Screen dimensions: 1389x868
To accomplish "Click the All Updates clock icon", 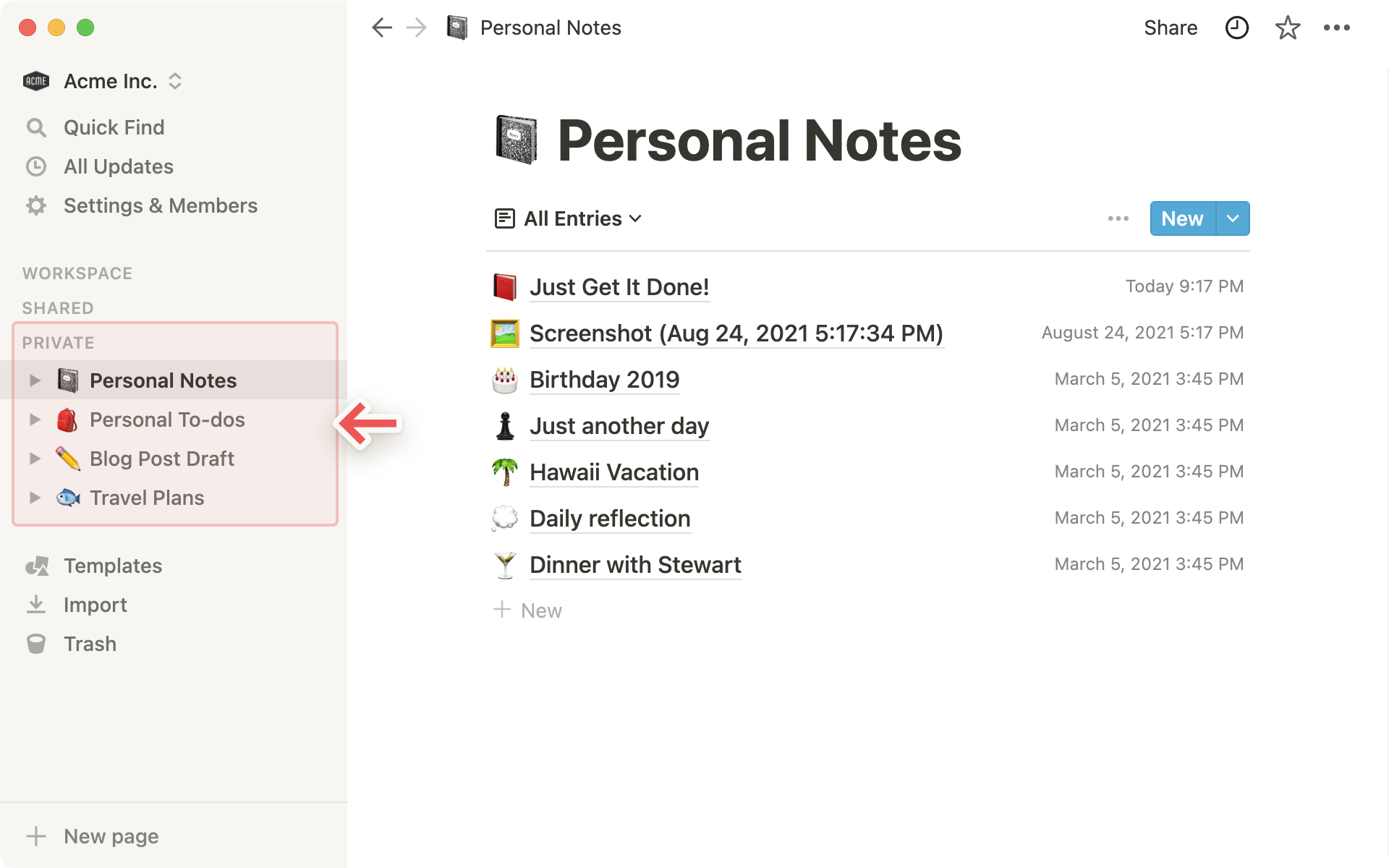I will tap(35, 166).
